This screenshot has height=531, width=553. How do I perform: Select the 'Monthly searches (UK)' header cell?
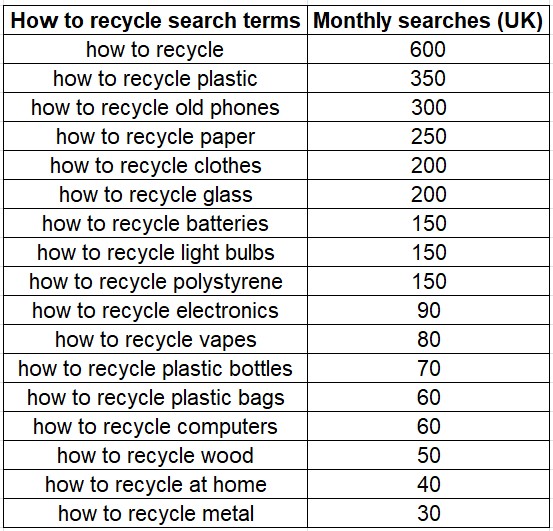point(428,20)
